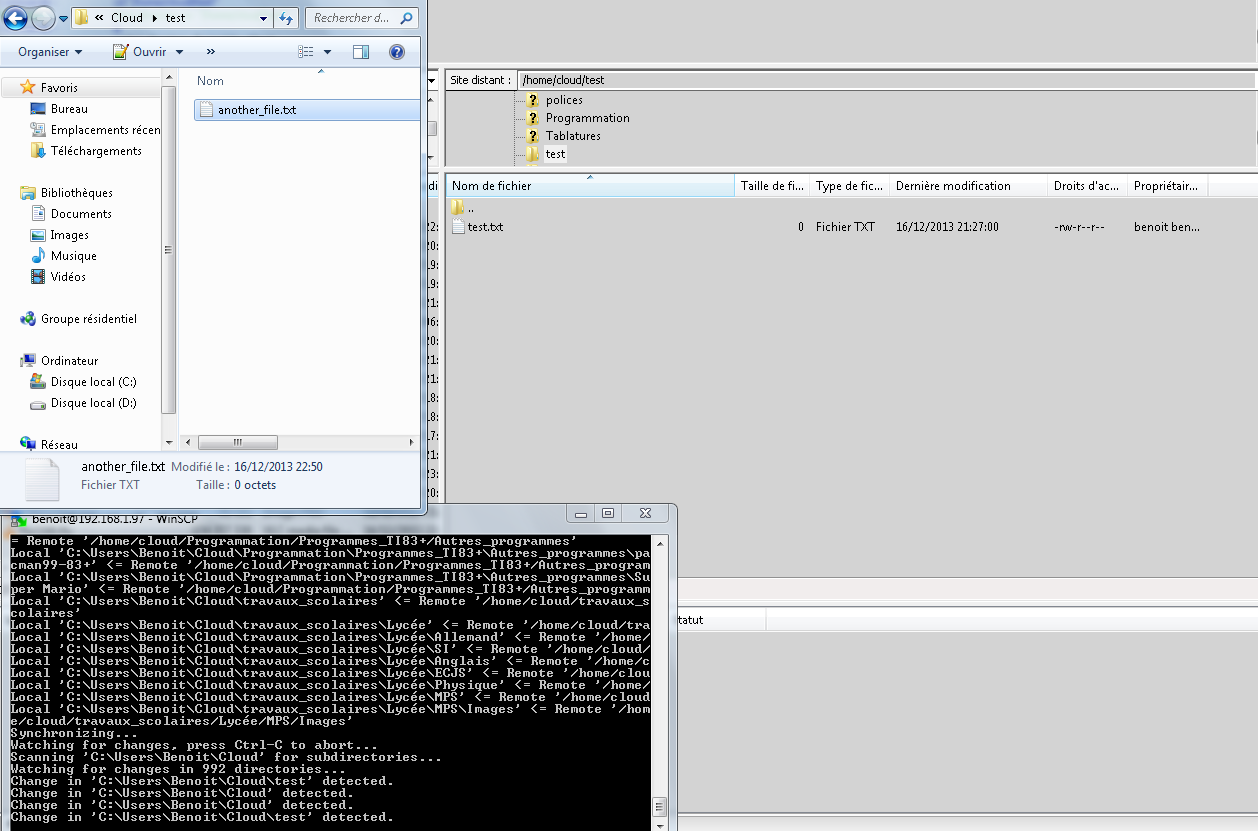Open the Images library

coord(69,235)
